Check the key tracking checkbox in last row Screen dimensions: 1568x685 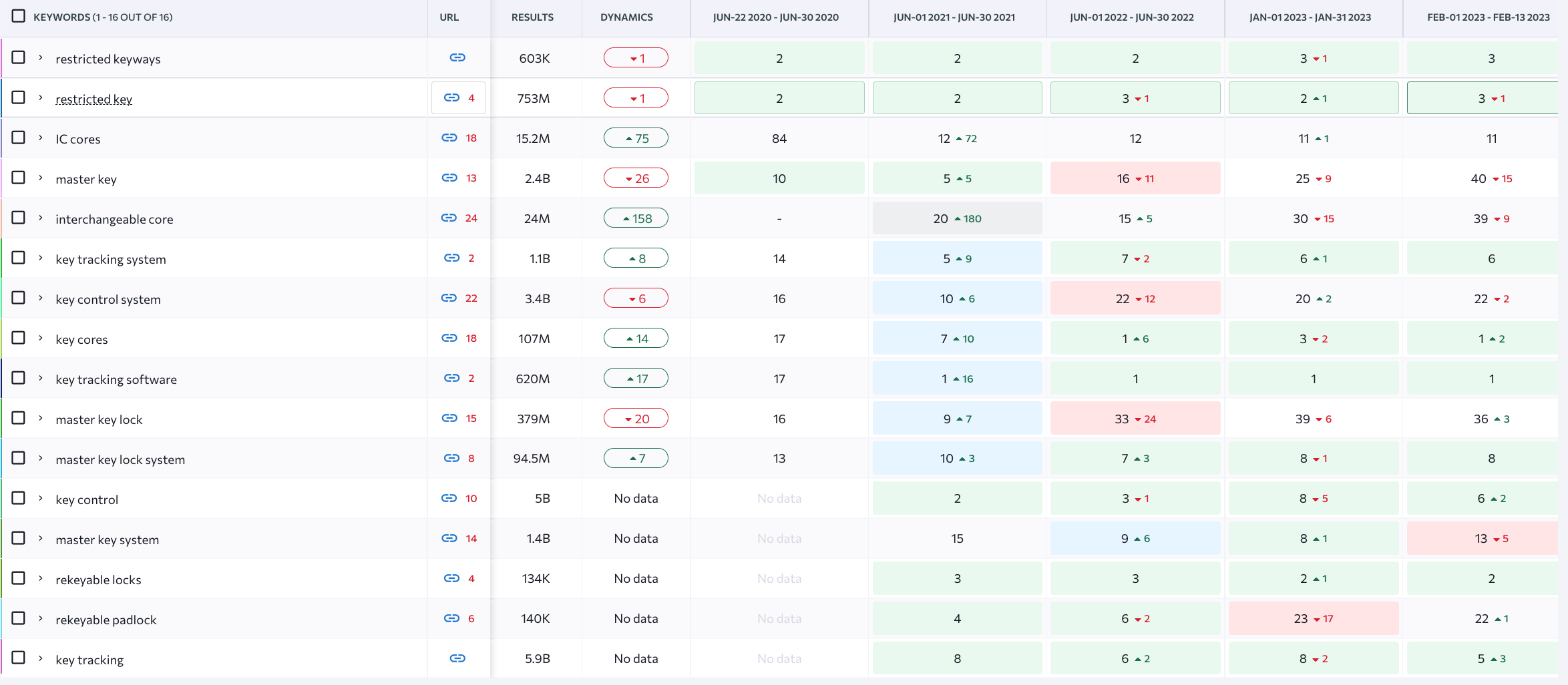point(19,658)
